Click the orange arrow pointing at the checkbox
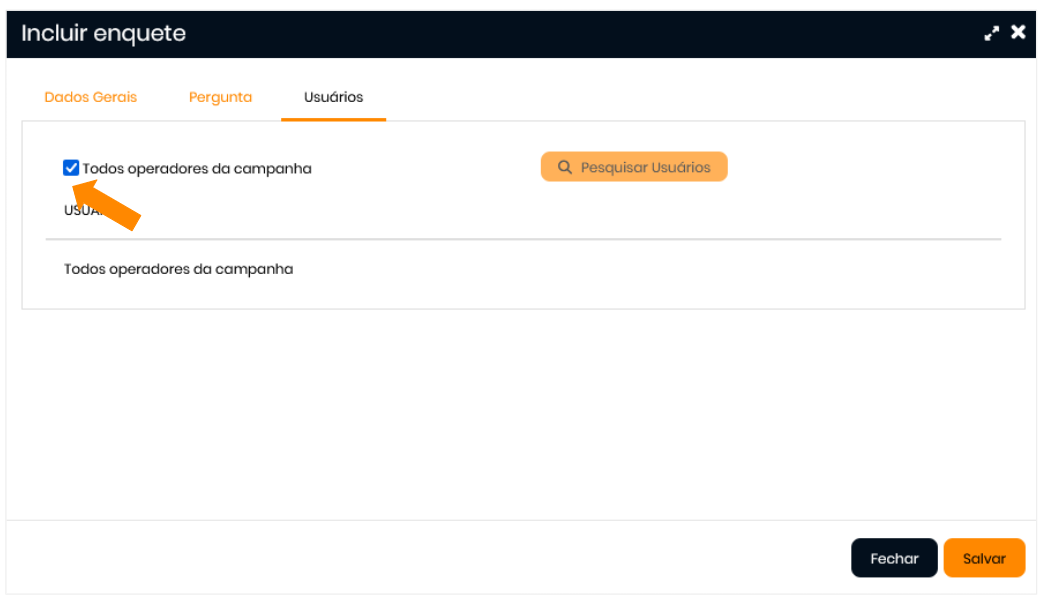 (x=108, y=203)
